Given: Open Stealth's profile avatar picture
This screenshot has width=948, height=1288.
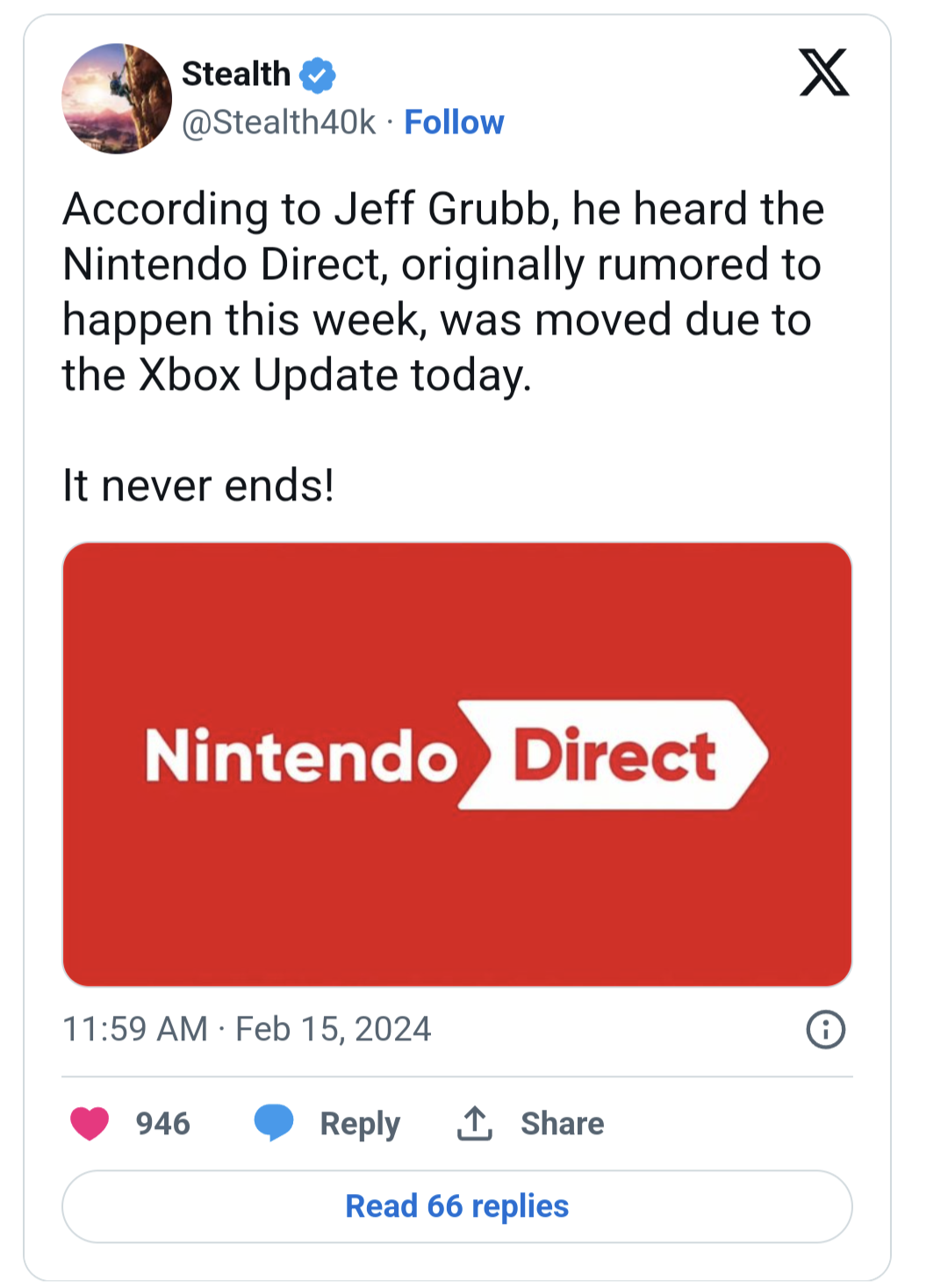Looking at the screenshot, I should tap(117, 98).
